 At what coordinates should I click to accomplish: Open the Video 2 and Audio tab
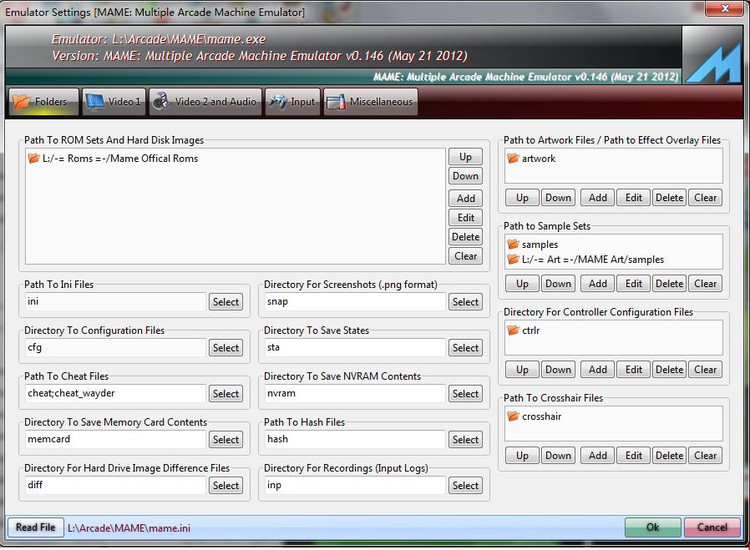(x=205, y=101)
